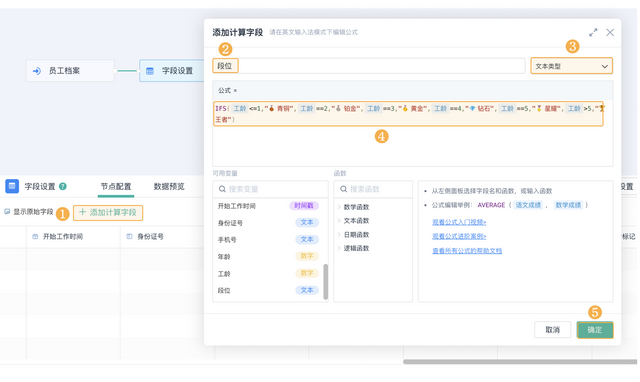This screenshot has width=640, height=382.
Task: Expand the formula dialog to fullscreen
Action: 593,32
